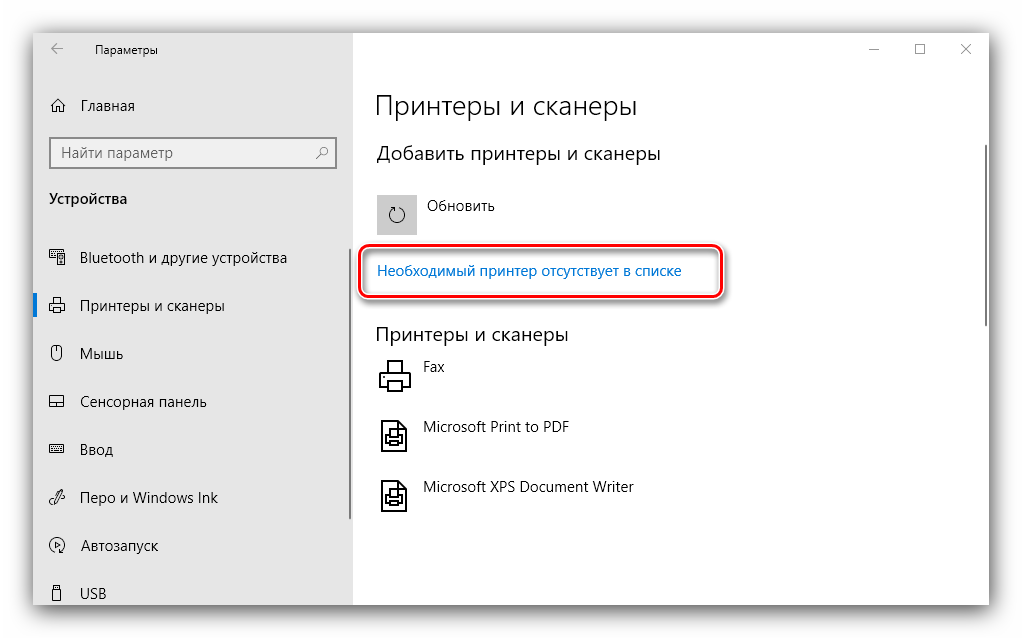This screenshot has width=1022, height=638.
Task: Click the Обновить label
Action: tap(461, 206)
